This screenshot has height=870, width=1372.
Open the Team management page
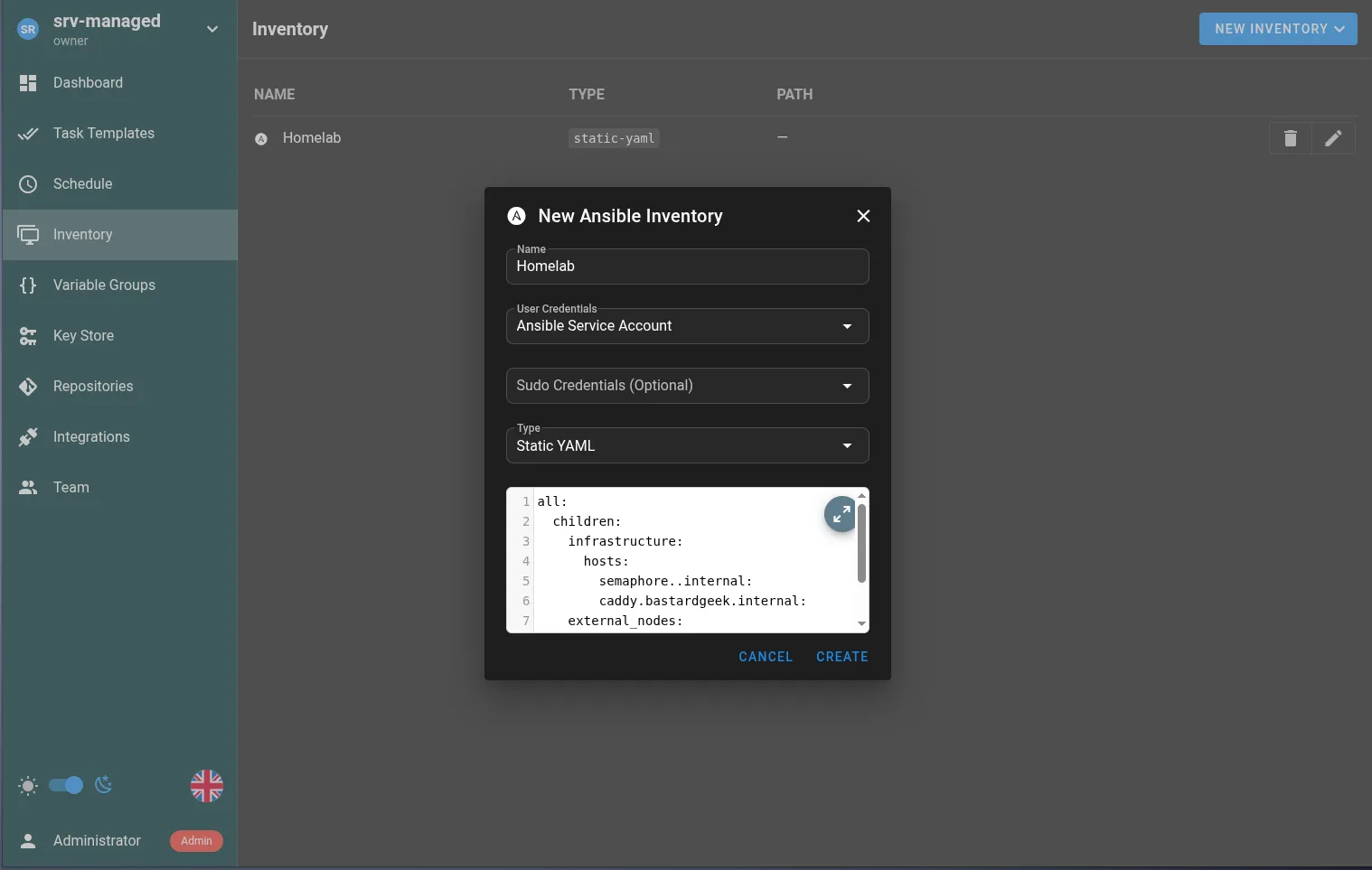70,487
